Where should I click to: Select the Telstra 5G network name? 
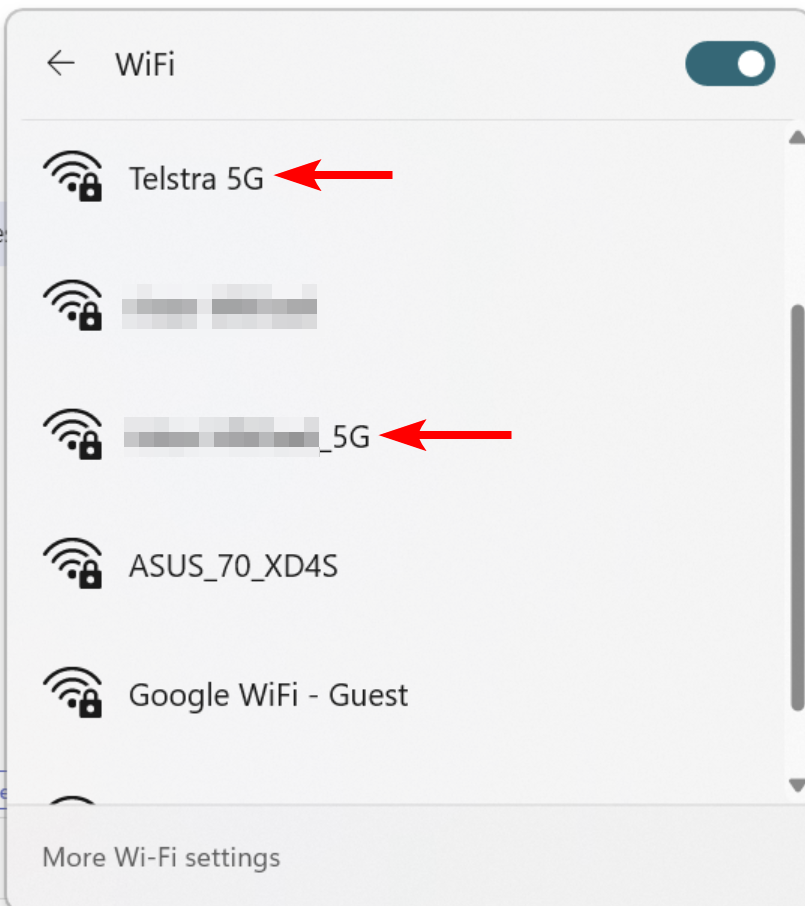coord(196,179)
